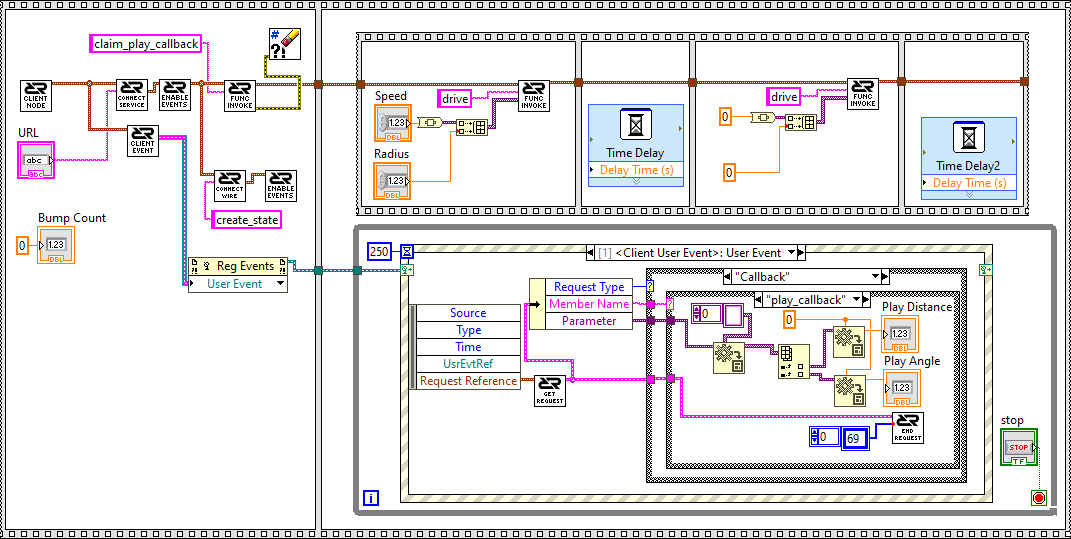Select the Play Distance indicator terminal
Image resolution: width=1071 pixels, height=539 pixels.
click(x=901, y=334)
